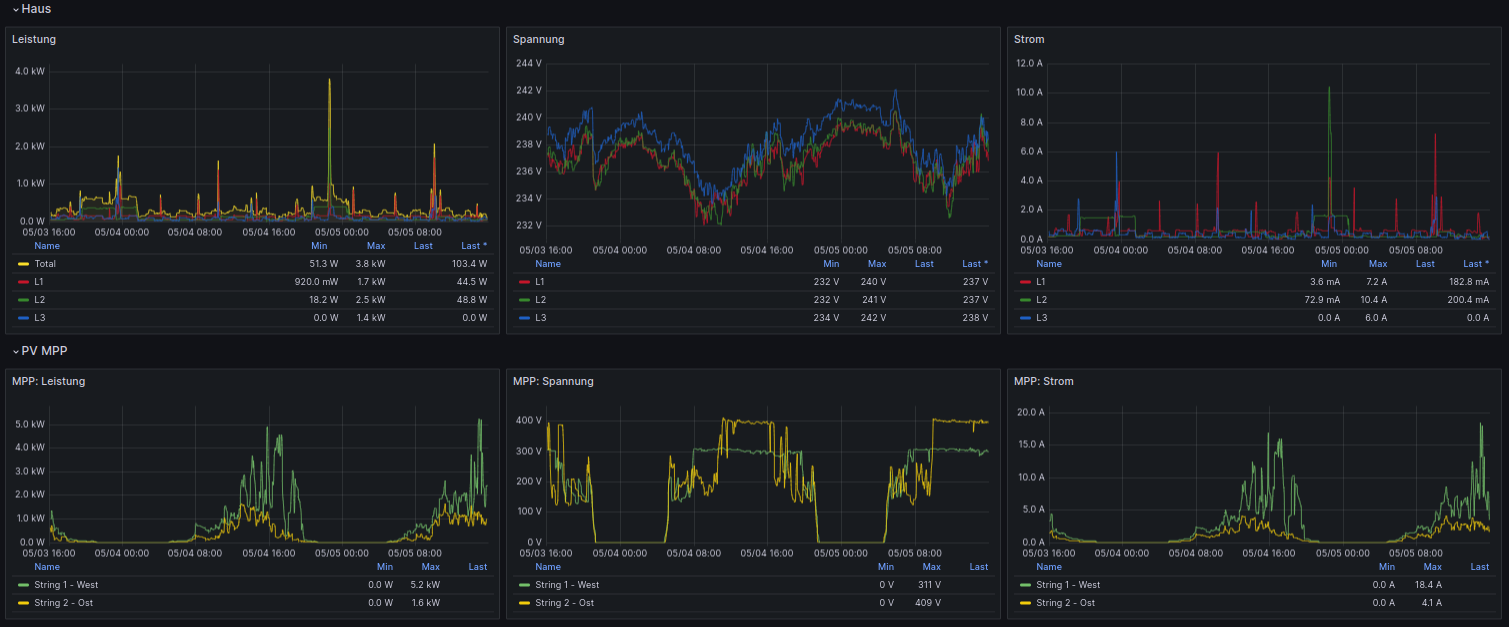Screen dimensions: 1509x627
Task: Click green L2 color swatch in Spannung legend
Action: pos(524,300)
